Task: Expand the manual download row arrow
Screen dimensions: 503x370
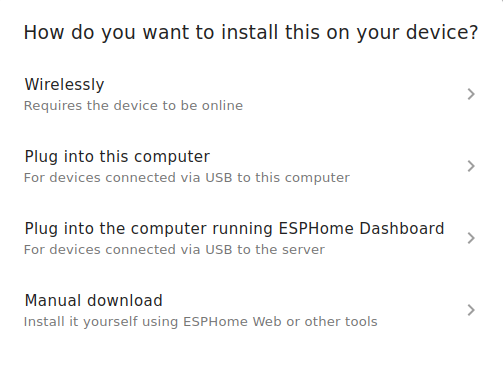Action: tap(471, 310)
